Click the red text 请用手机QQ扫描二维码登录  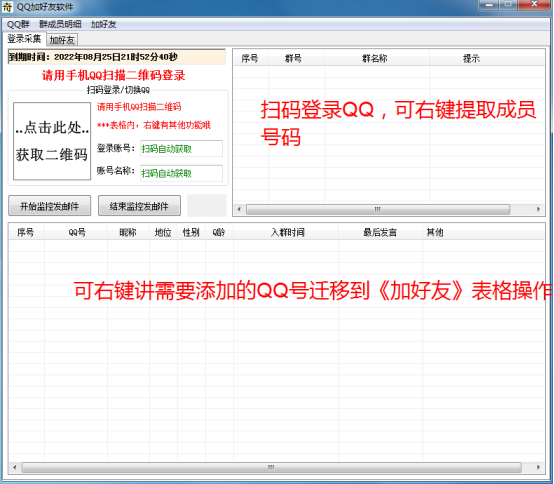click(x=114, y=75)
